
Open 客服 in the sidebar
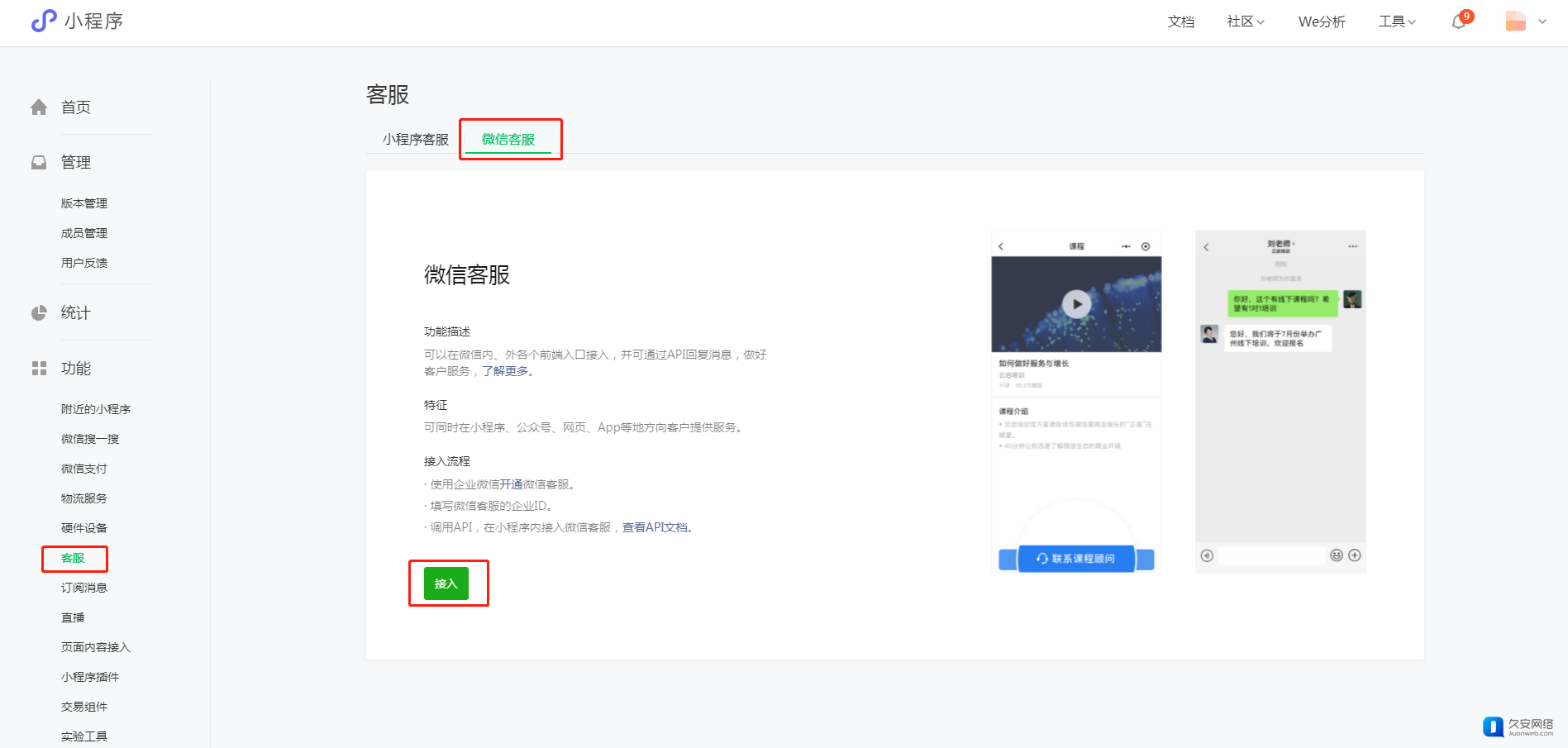73,559
